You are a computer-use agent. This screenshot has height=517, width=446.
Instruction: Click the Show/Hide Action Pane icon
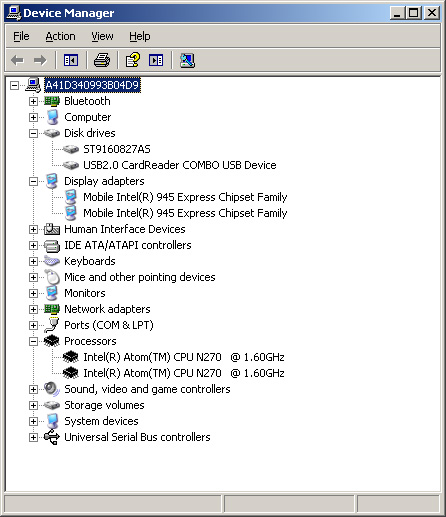click(156, 60)
